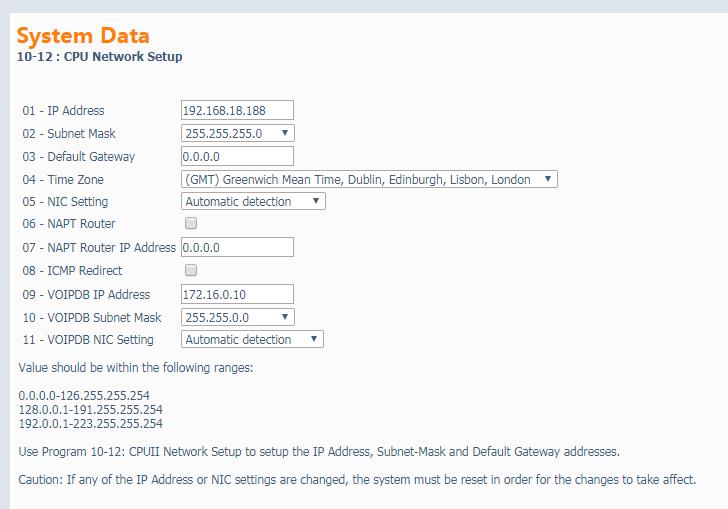Click the 'Value should be within' ranges note

[136, 367]
